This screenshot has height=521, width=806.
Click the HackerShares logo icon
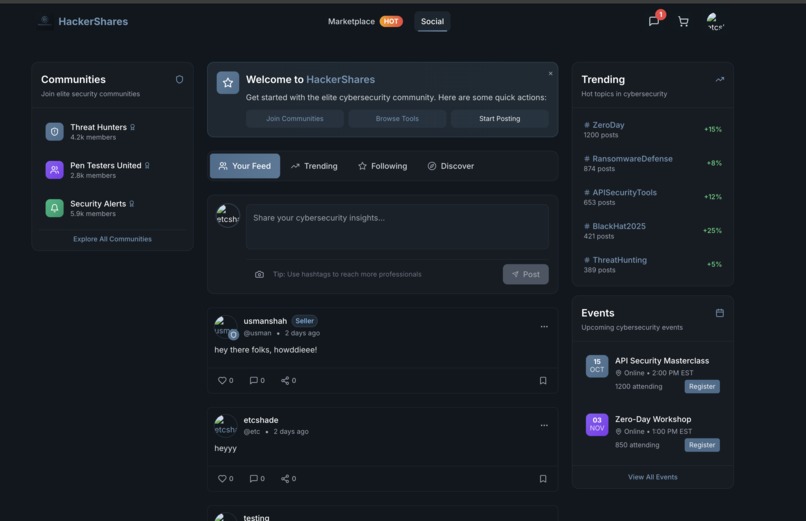(45, 21)
